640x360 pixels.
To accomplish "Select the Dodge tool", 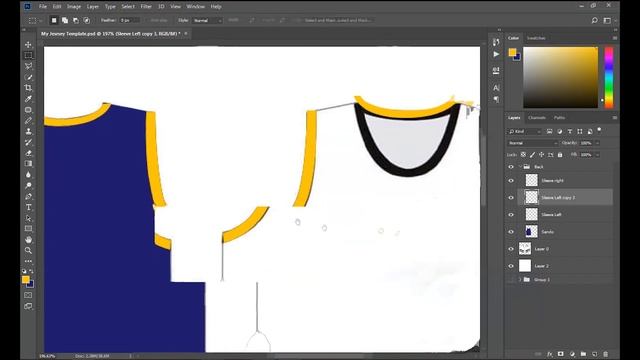I will 28,186.
